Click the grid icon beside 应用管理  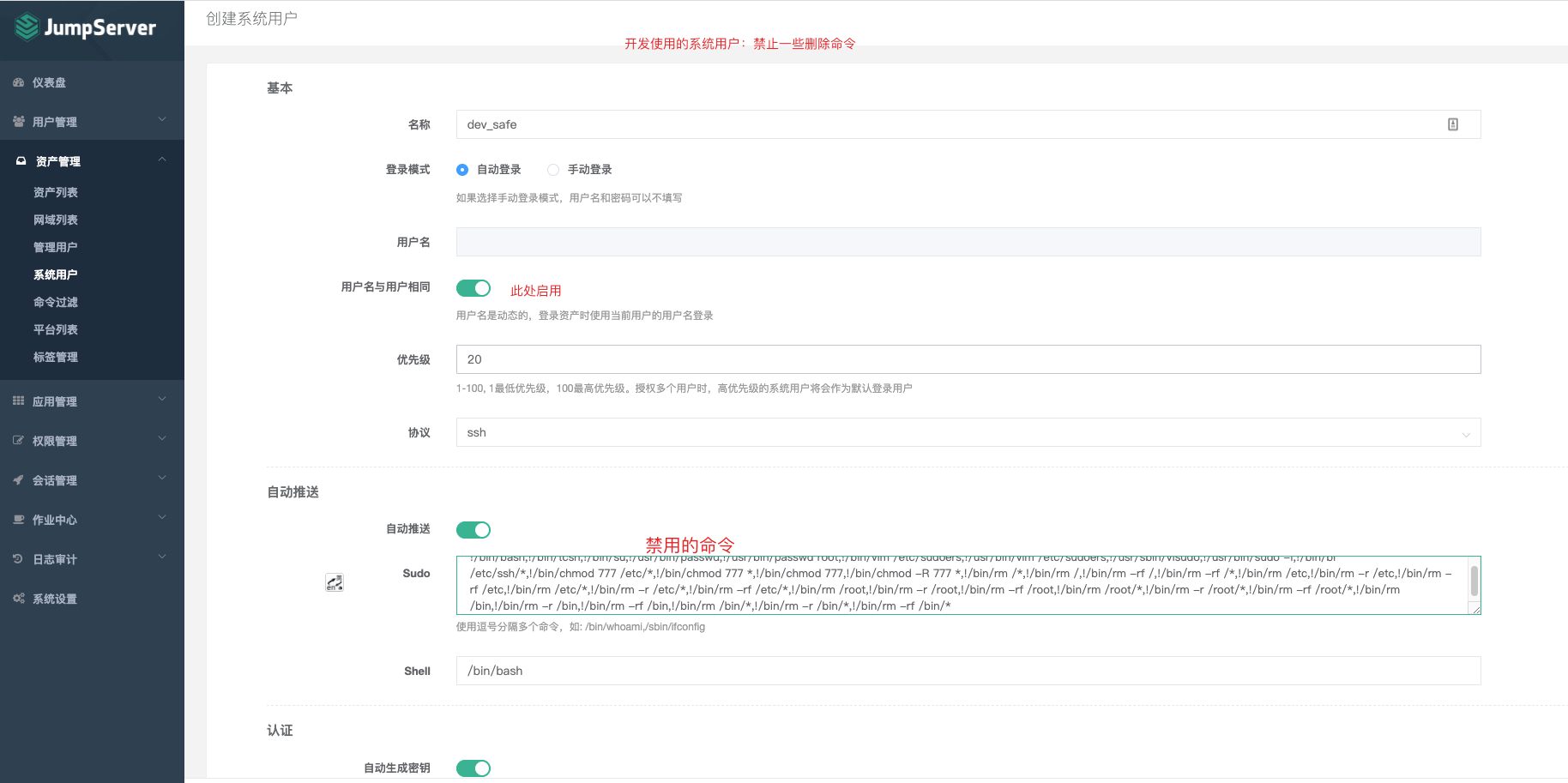19,401
